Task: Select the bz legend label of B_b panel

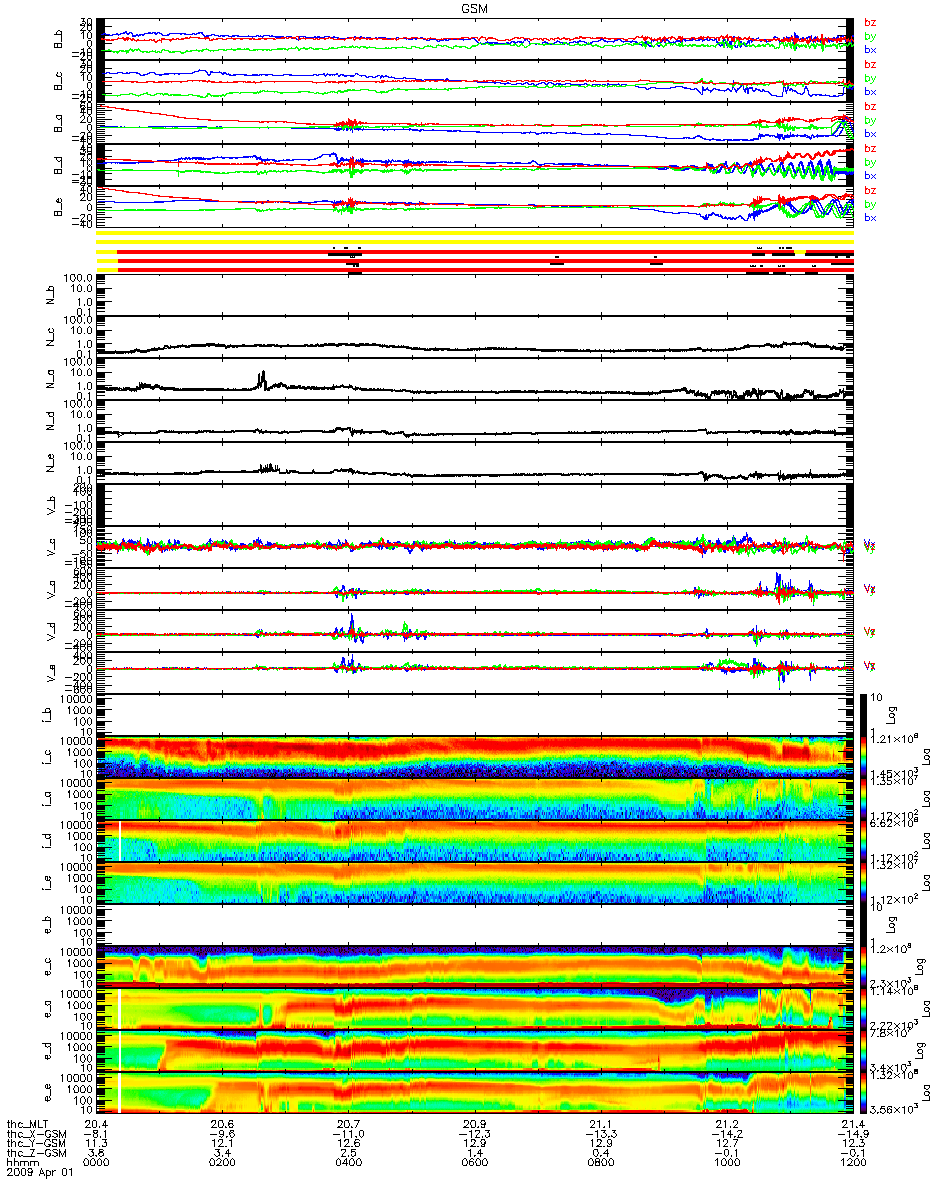Action: (x=870, y=23)
